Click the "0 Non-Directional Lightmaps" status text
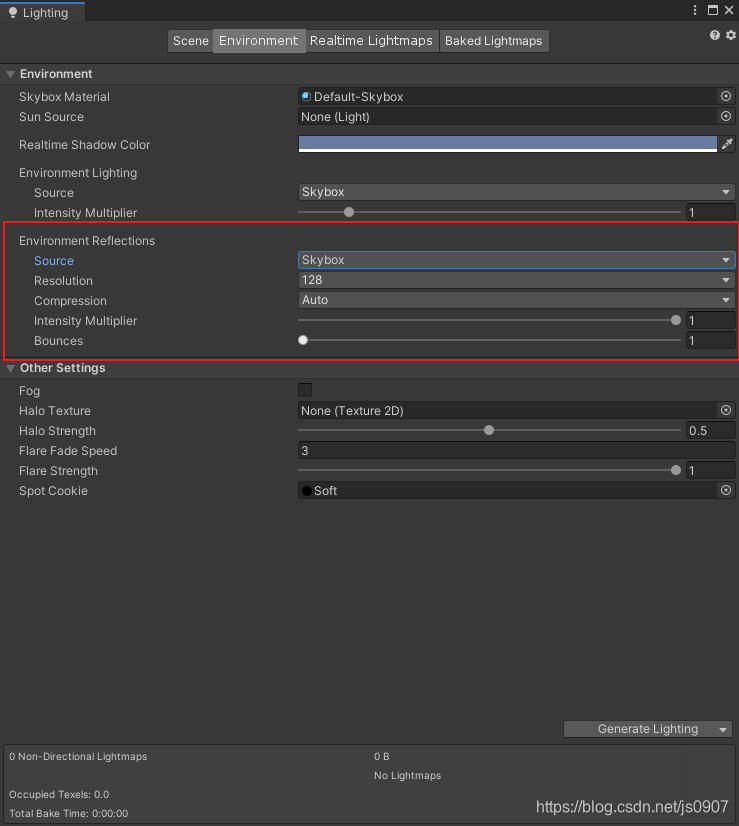The image size is (739, 826). pos(78,756)
